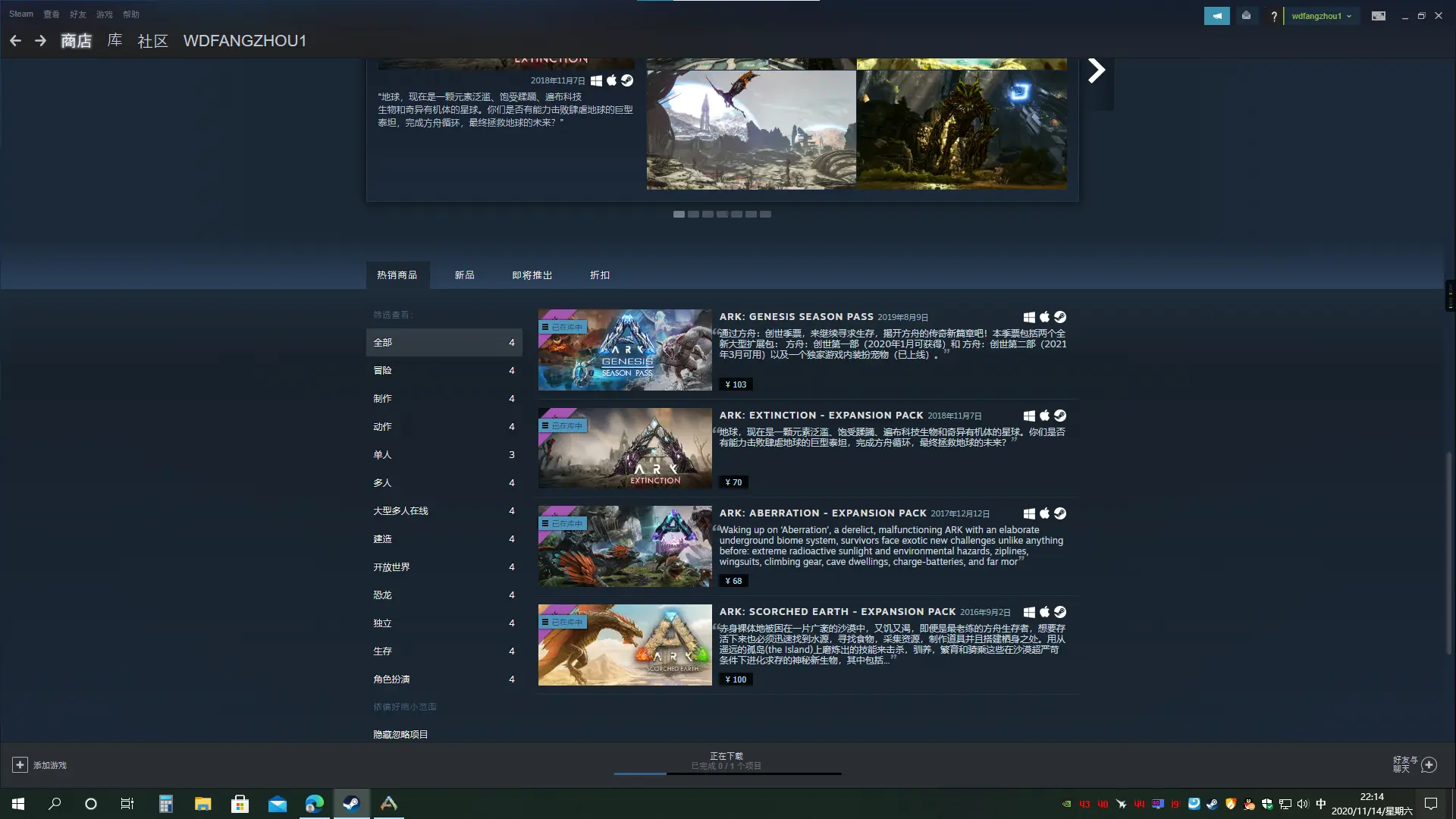The height and width of the screenshot is (819, 1456).
Task: Click Mac platform icon on Genesis Season Pass
Action: [1044, 318]
